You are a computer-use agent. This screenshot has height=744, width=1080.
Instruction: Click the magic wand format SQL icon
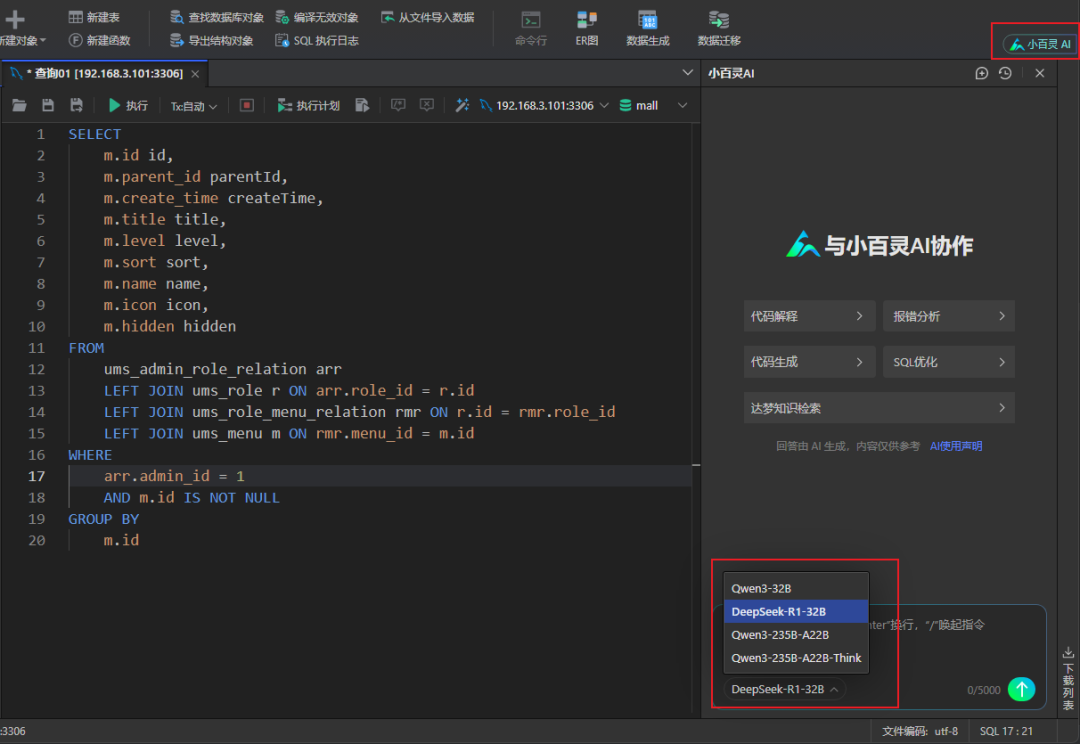[462, 105]
